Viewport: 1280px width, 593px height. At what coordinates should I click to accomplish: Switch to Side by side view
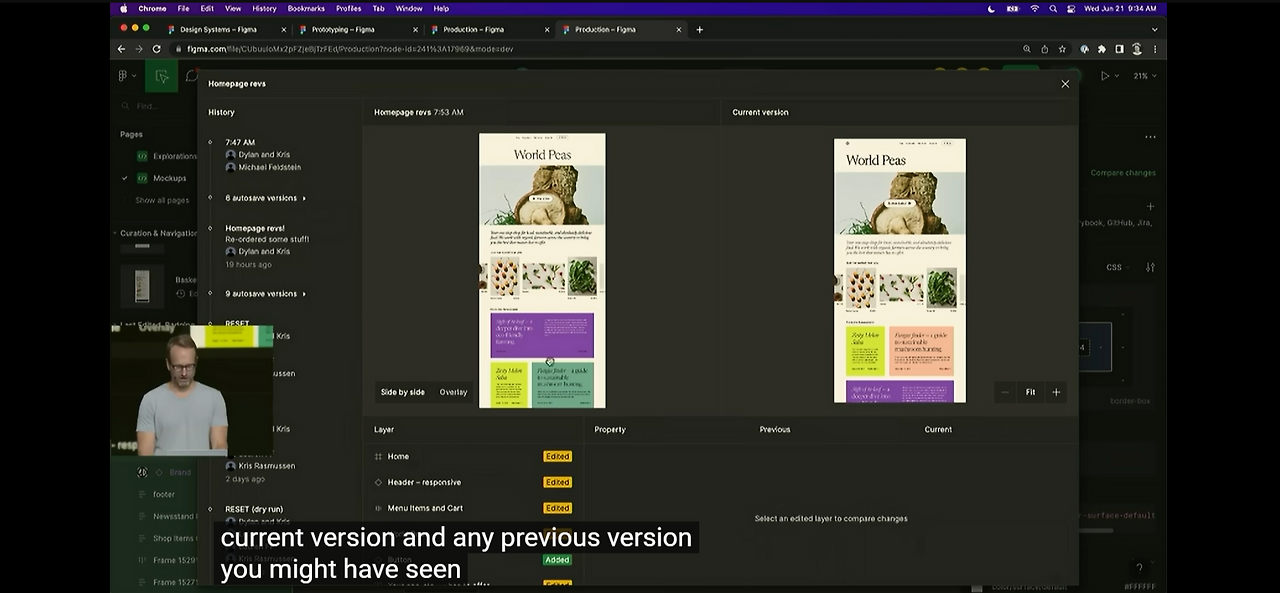click(402, 392)
